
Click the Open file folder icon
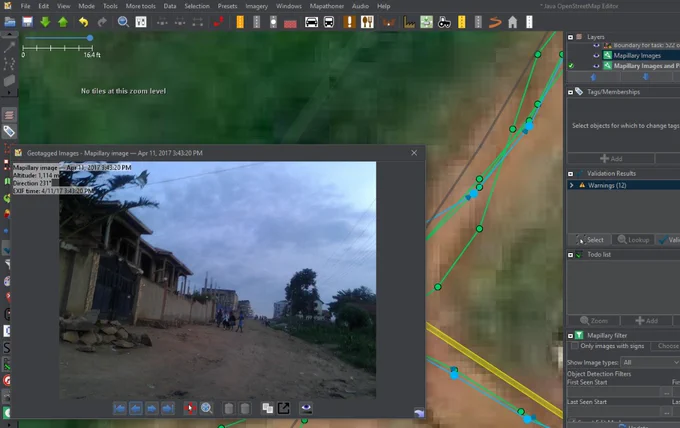(x=10, y=22)
